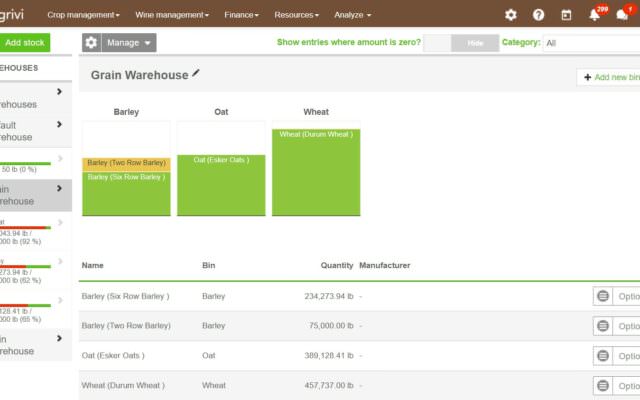Open the help question mark icon
The image size is (640, 400).
(x=538, y=15)
